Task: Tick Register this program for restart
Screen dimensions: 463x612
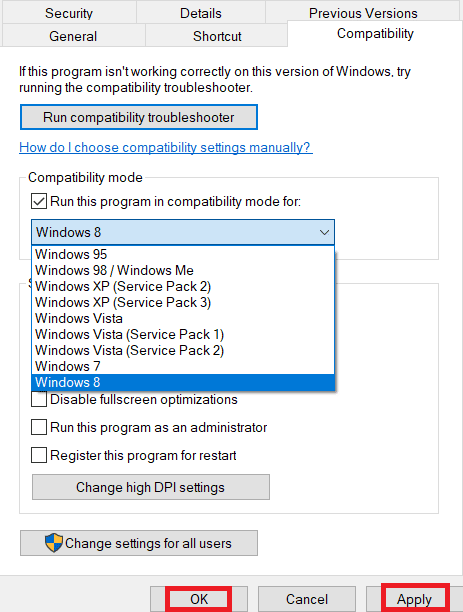Action: pyautogui.click(x=39, y=455)
